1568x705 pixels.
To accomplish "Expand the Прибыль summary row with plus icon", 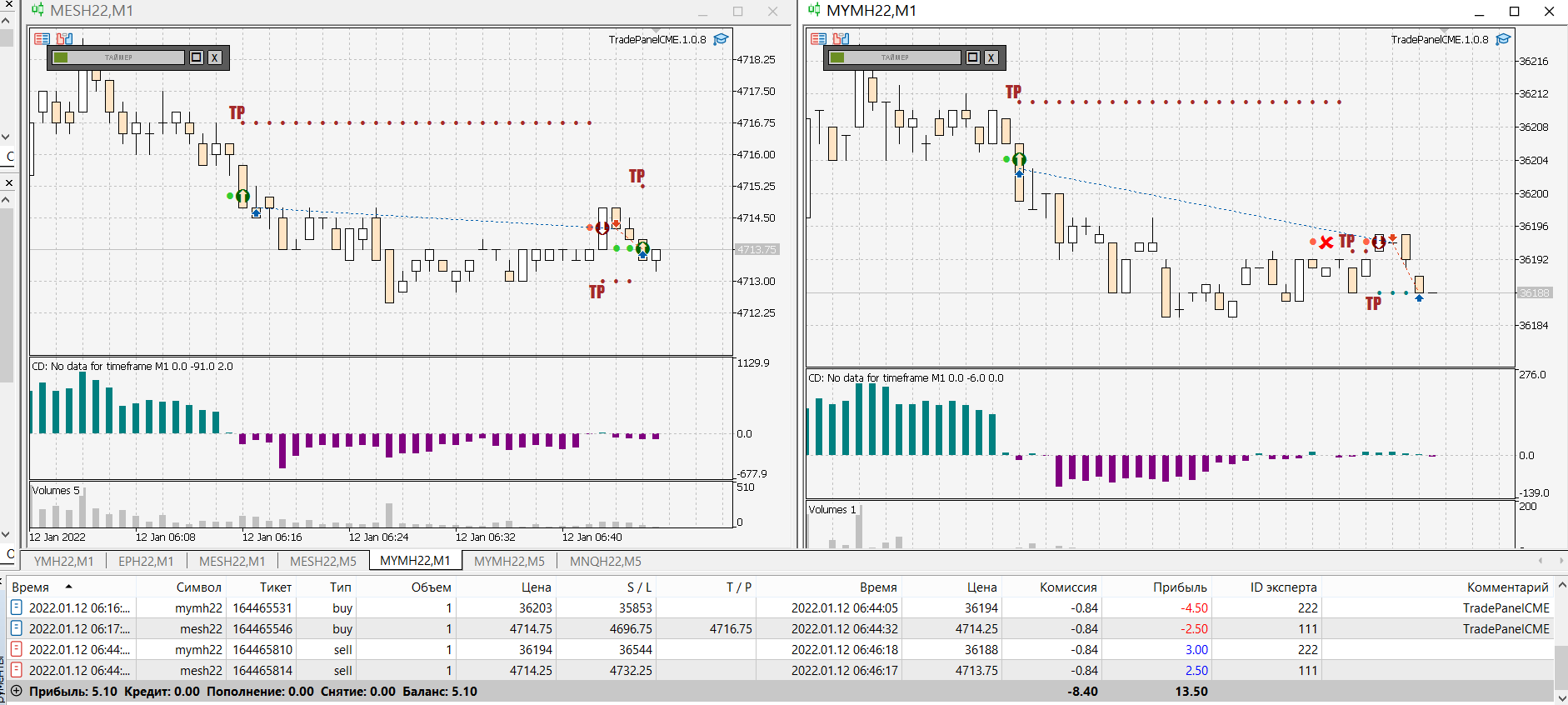I will (x=16, y=691).
